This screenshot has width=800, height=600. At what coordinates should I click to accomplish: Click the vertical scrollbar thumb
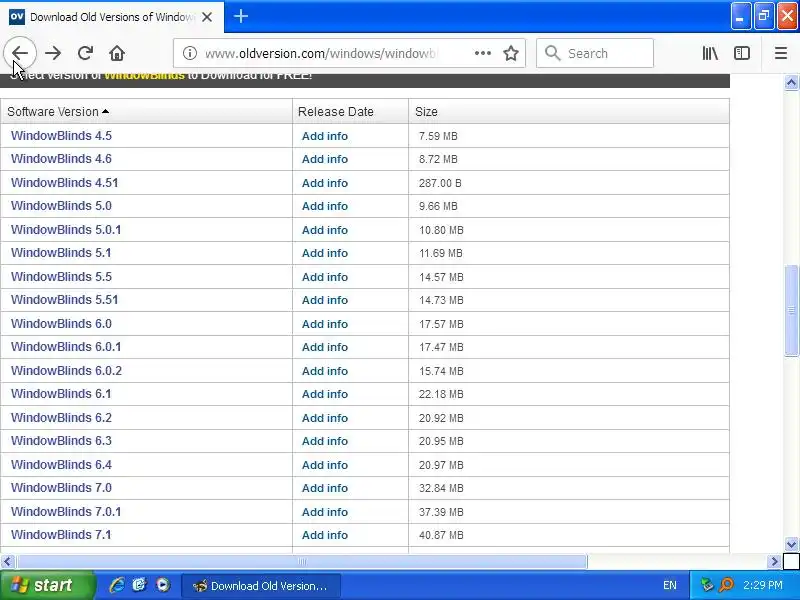click(x=791, y=310)
